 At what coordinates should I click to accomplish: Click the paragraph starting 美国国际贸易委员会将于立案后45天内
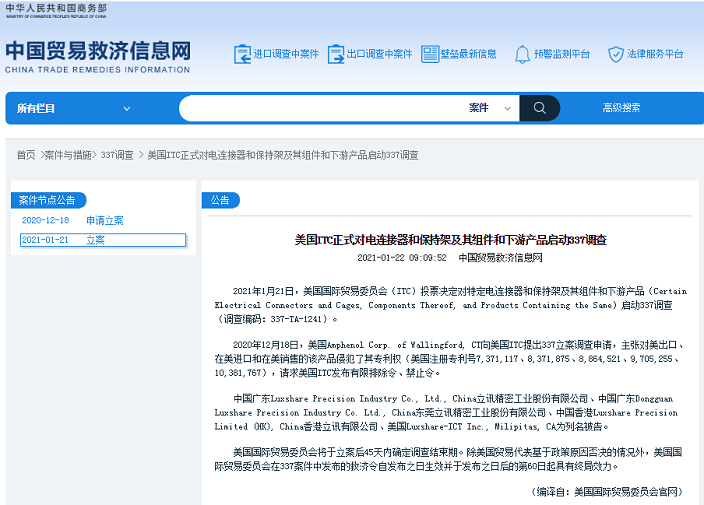click(x=448, y=459)
